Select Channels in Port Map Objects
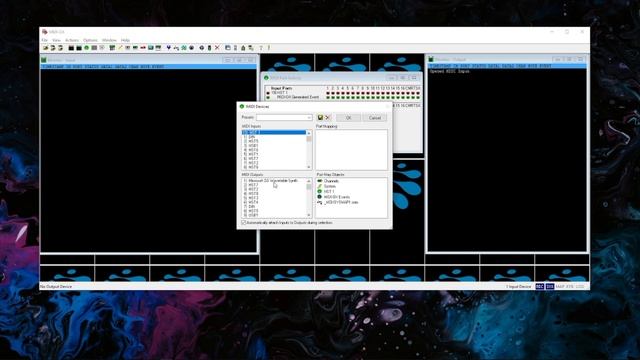 [331, 180]
